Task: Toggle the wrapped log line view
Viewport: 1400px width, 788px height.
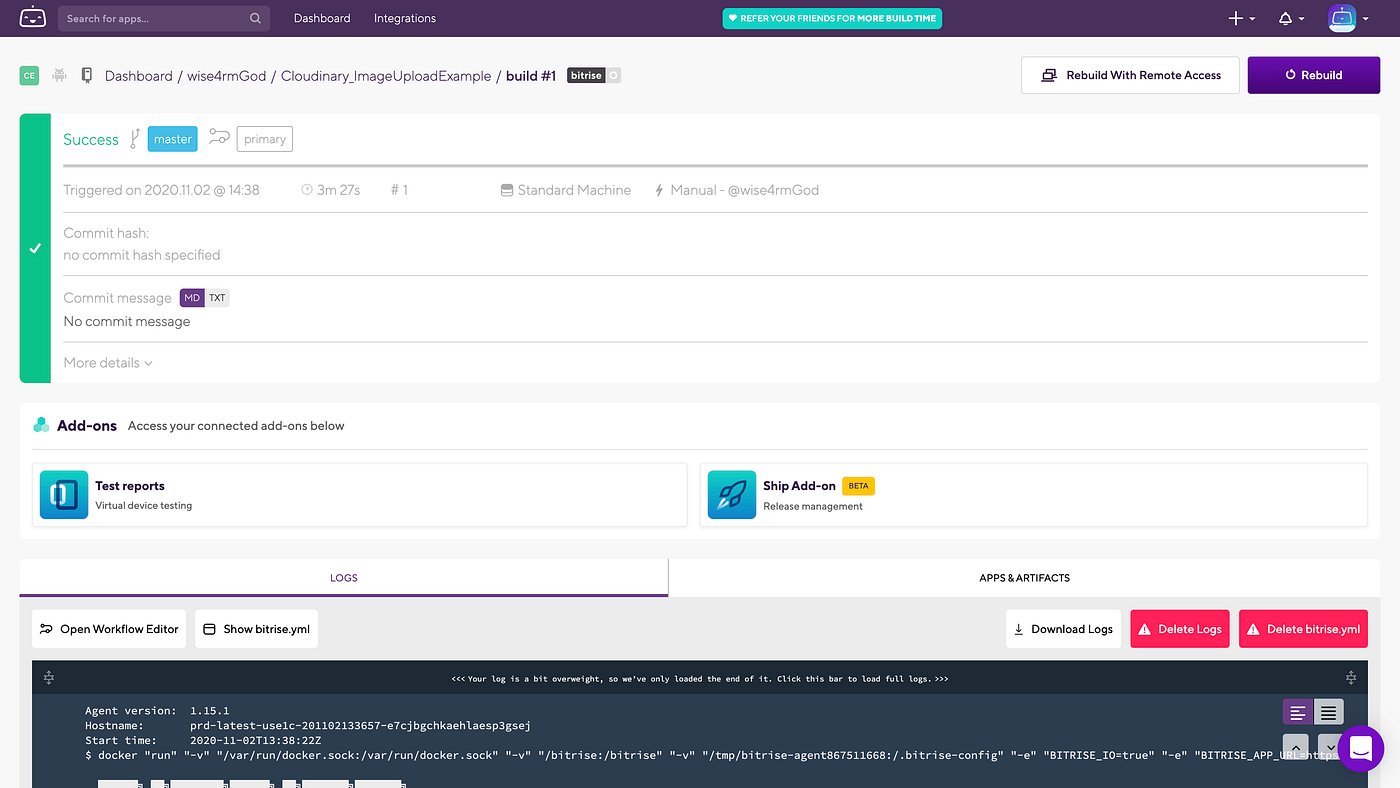Action: 1297,711
